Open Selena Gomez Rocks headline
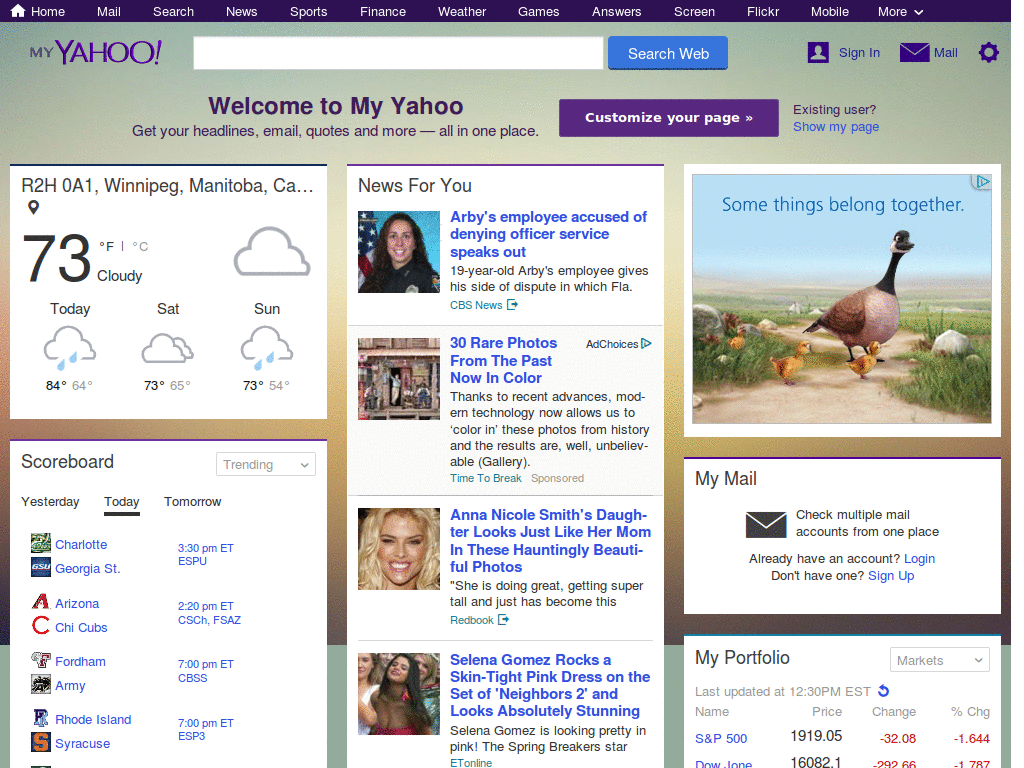 pos(550,685)
